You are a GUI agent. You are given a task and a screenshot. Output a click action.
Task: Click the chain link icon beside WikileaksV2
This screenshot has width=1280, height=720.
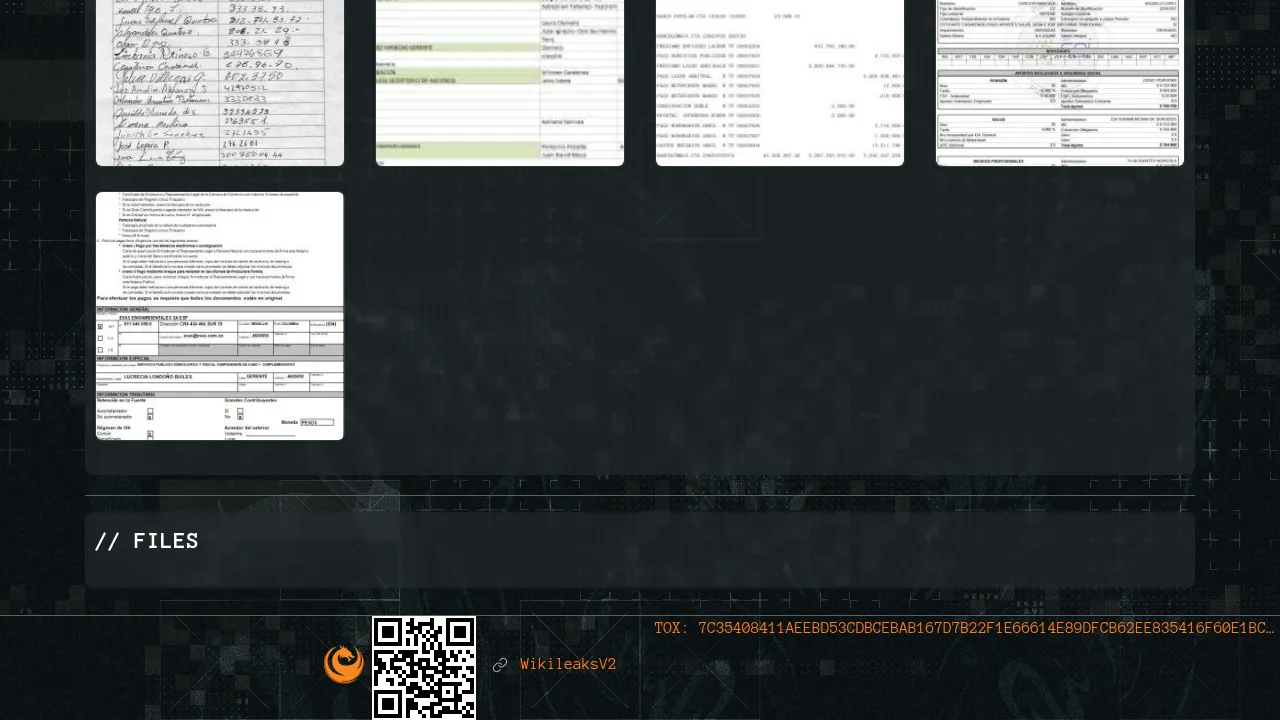click(500, 665)
